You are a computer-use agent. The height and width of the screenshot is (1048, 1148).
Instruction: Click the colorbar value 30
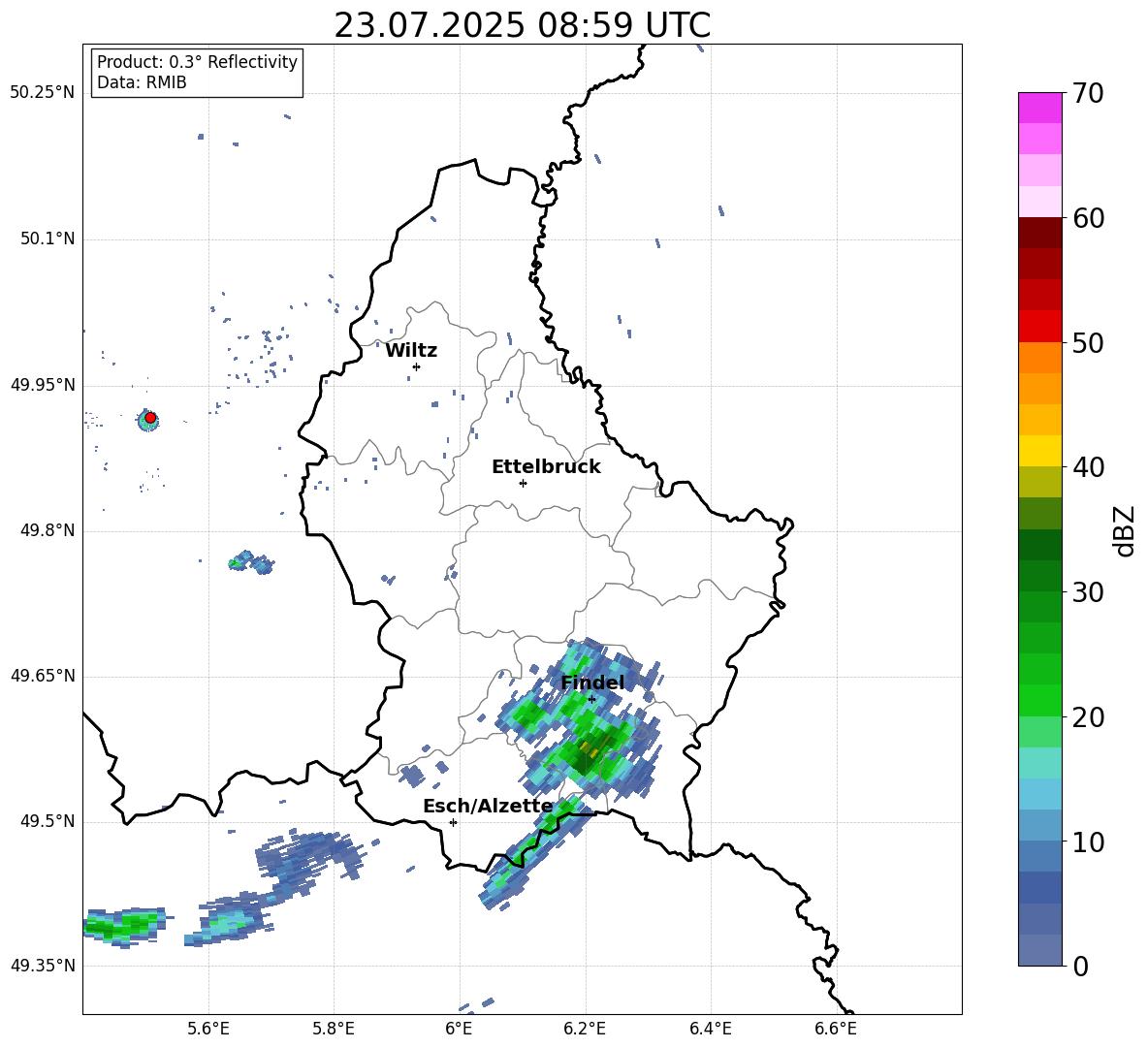point(1088,592)
